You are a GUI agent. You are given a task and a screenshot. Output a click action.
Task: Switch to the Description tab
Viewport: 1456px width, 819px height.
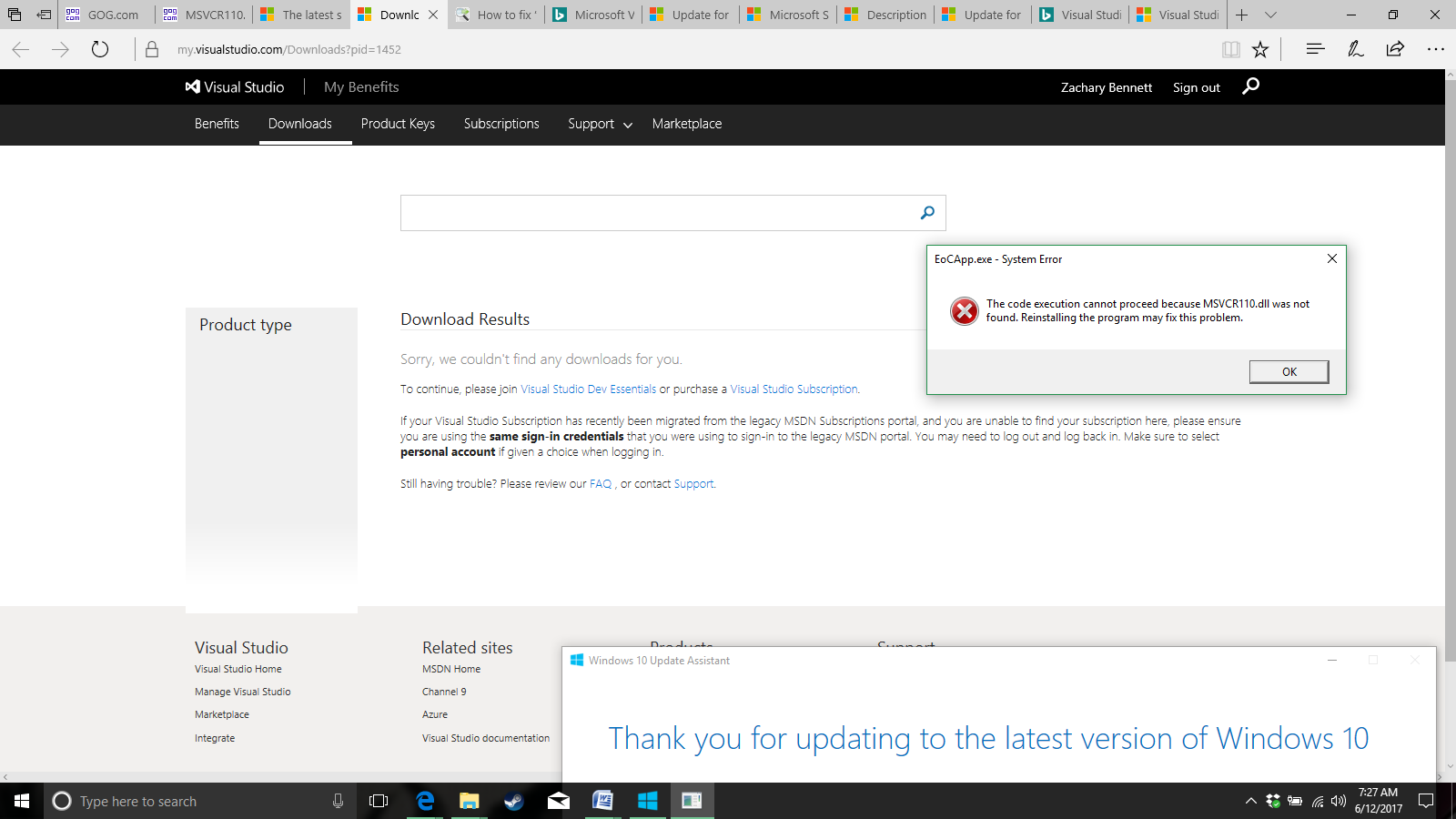[885, 15]
